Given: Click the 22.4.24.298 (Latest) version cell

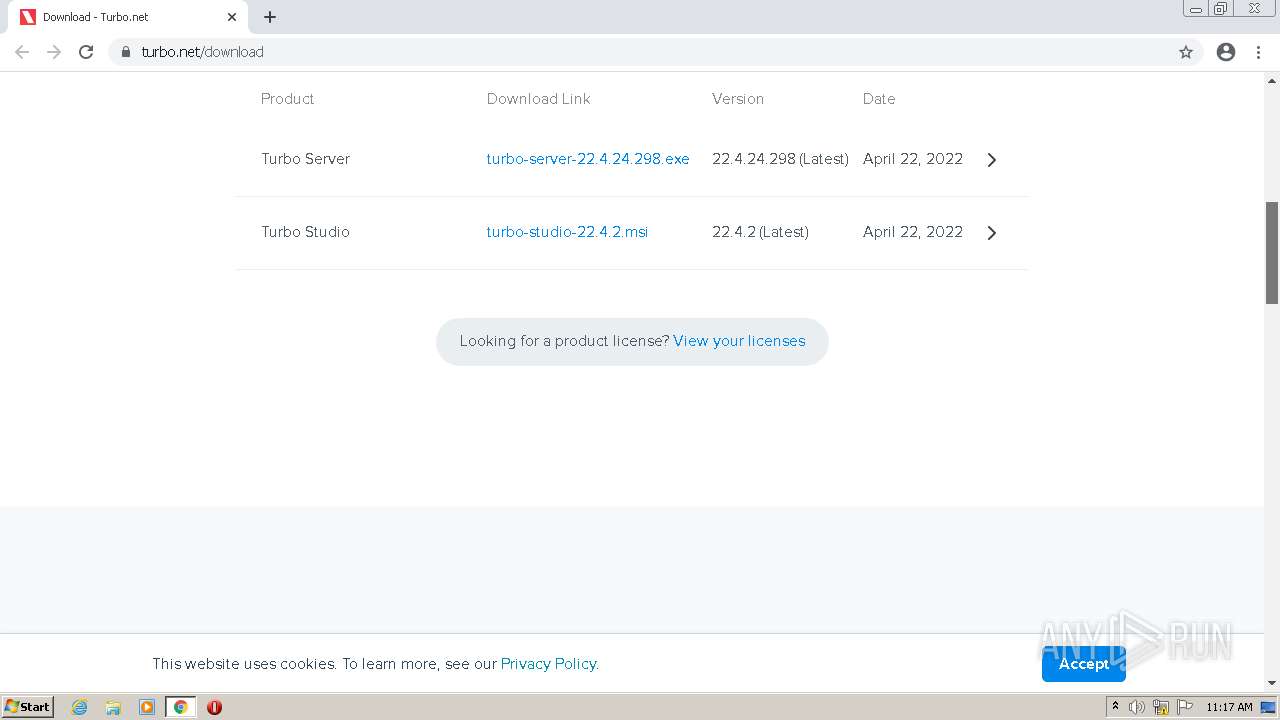Looking at the screenshot, I should tap(780, 159).
